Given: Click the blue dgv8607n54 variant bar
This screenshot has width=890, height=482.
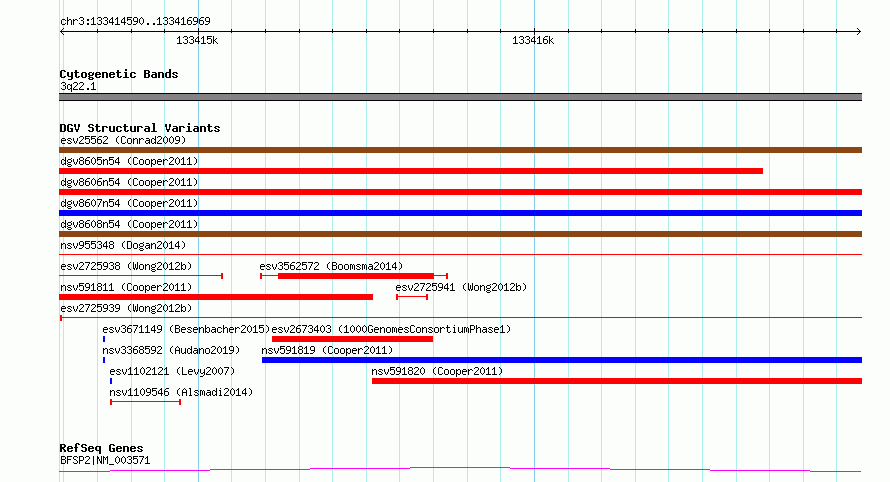Looking at the screenshot, I should point(460,213).
